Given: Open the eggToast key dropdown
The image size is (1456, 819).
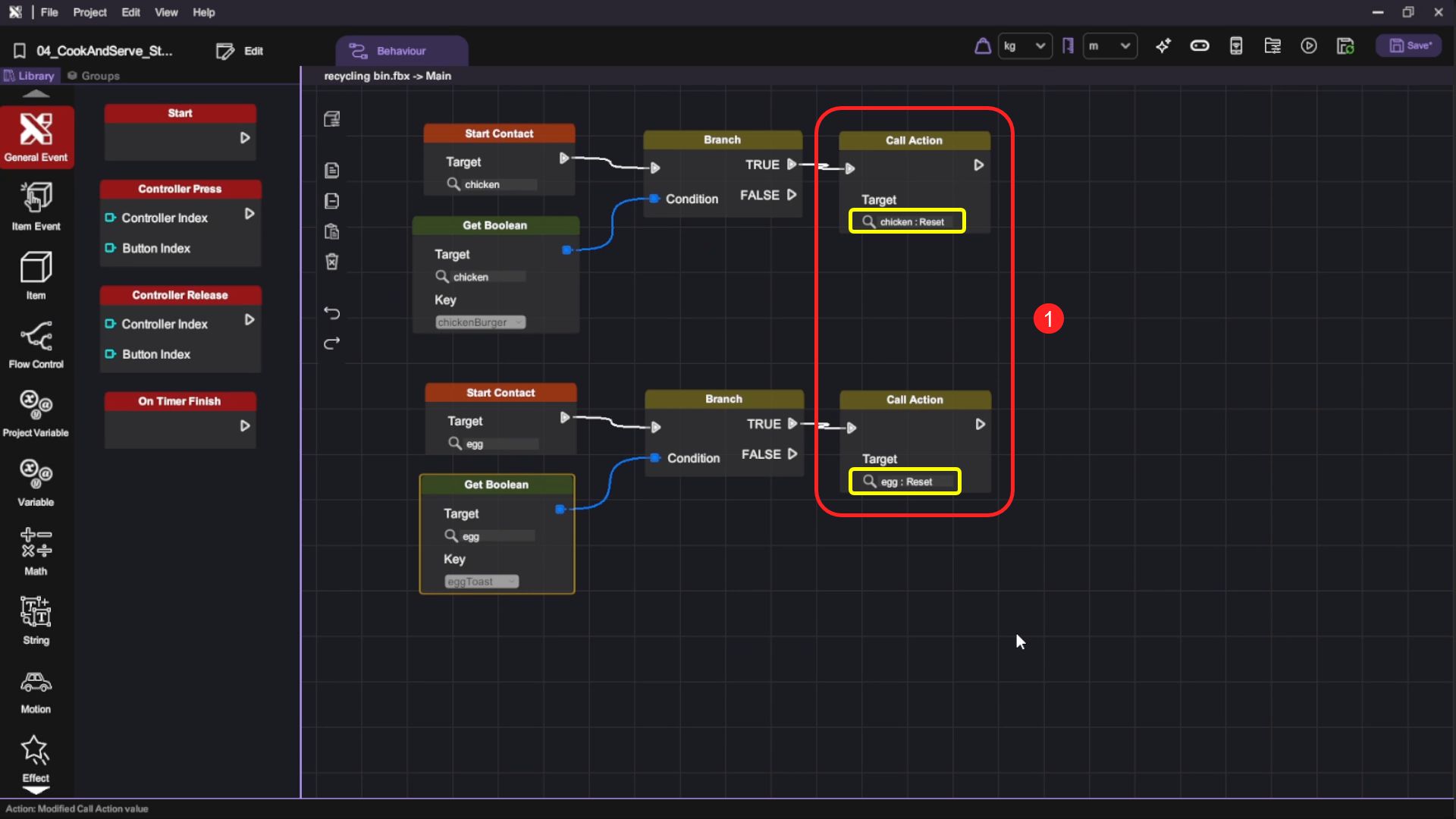Looking at the screenshot, I should [x=482, y=582].
